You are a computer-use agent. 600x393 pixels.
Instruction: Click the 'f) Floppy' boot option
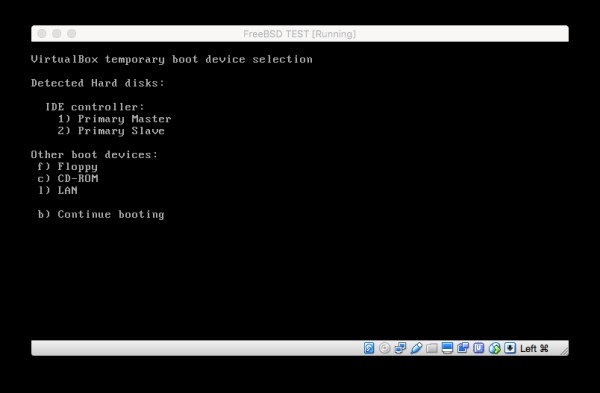click(x=68, y=167)
